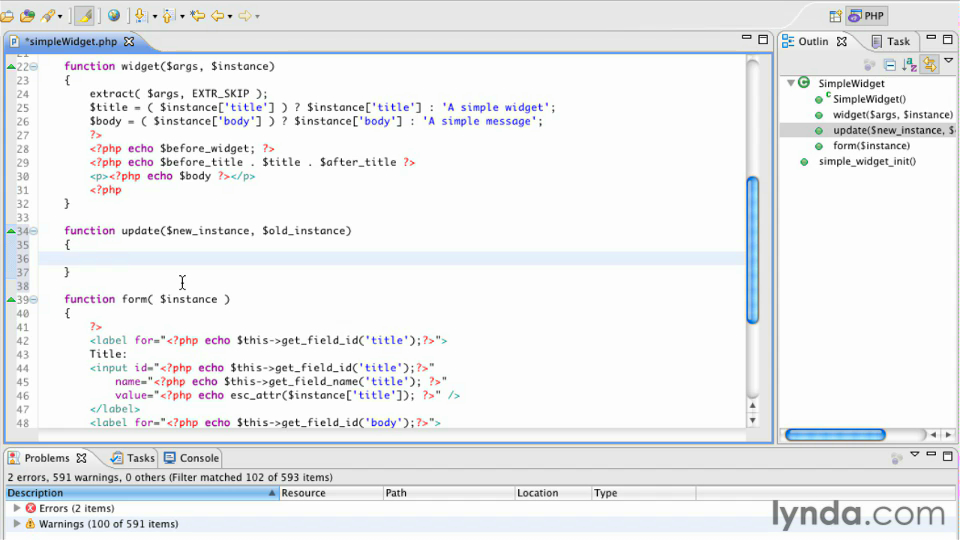Image resolution: width=960 pixels, height=540 pixels.
Task: Fold the widget function at line 22
Action: 34,67
